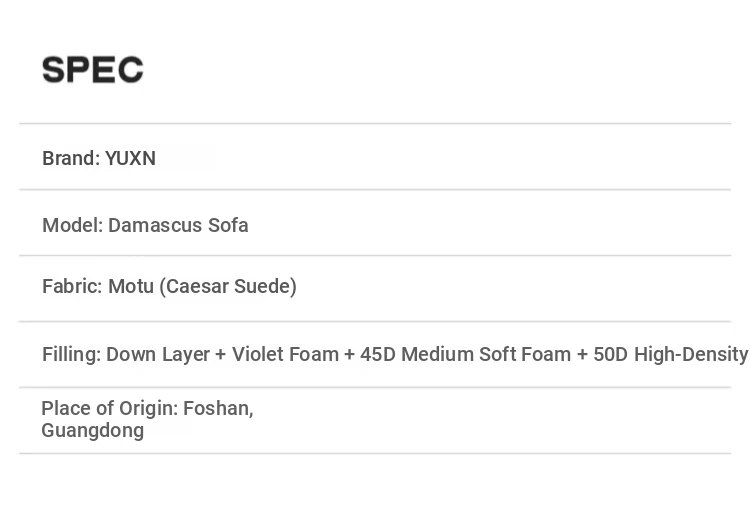Select the "Violet Foam" text
750x516 pixels.
pos(285,354)
